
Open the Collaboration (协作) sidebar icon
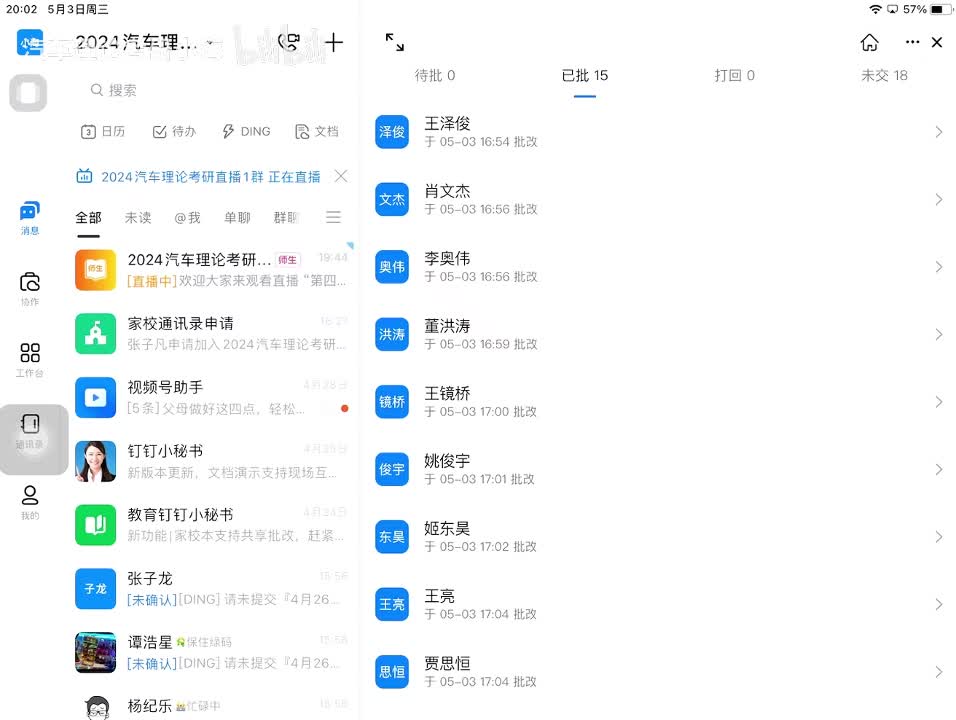(30, 289)
